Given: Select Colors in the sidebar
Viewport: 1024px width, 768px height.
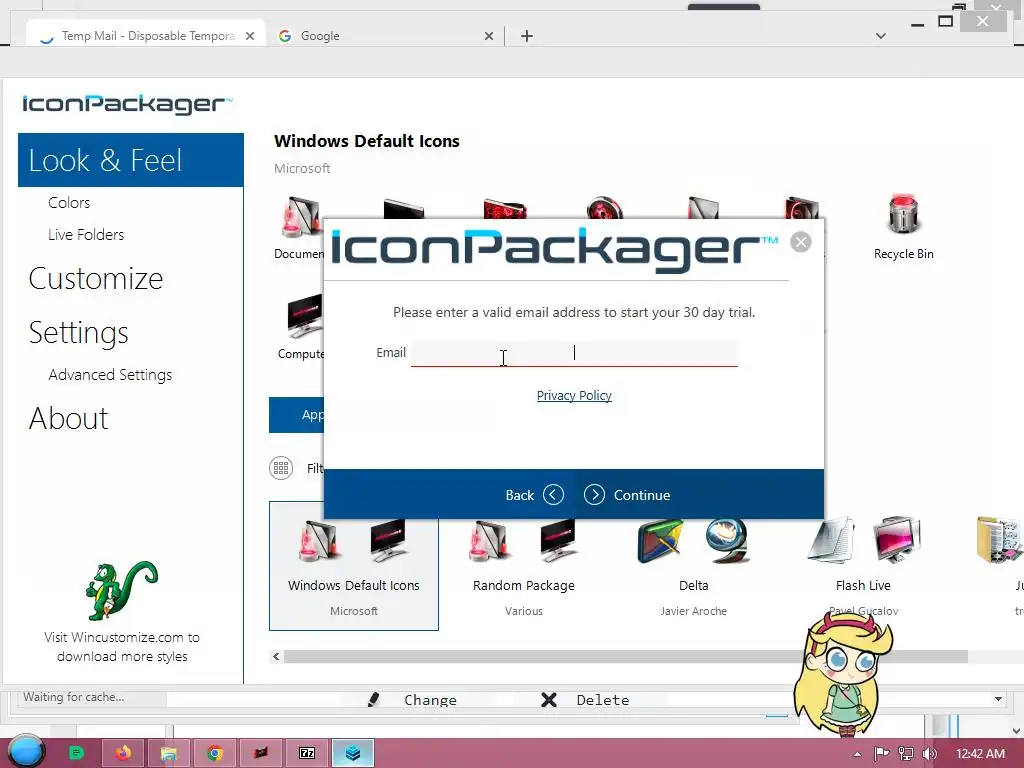Looking at the screenshot, I should pos(69,202).
